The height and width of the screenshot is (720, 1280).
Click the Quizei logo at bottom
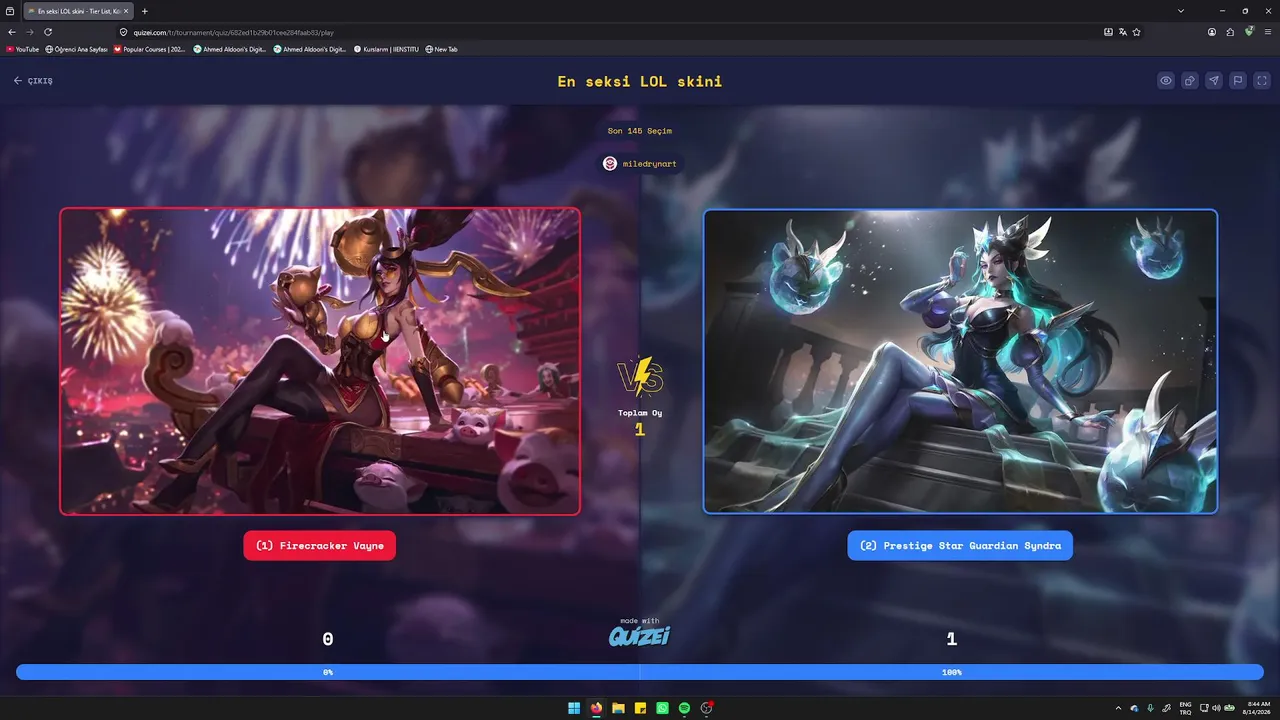[x=640, y=634]
